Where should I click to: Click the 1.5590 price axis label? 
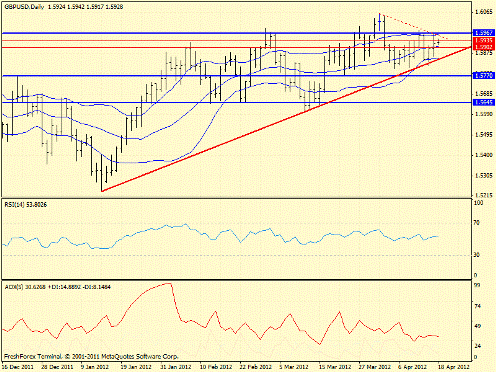(484, 114)
